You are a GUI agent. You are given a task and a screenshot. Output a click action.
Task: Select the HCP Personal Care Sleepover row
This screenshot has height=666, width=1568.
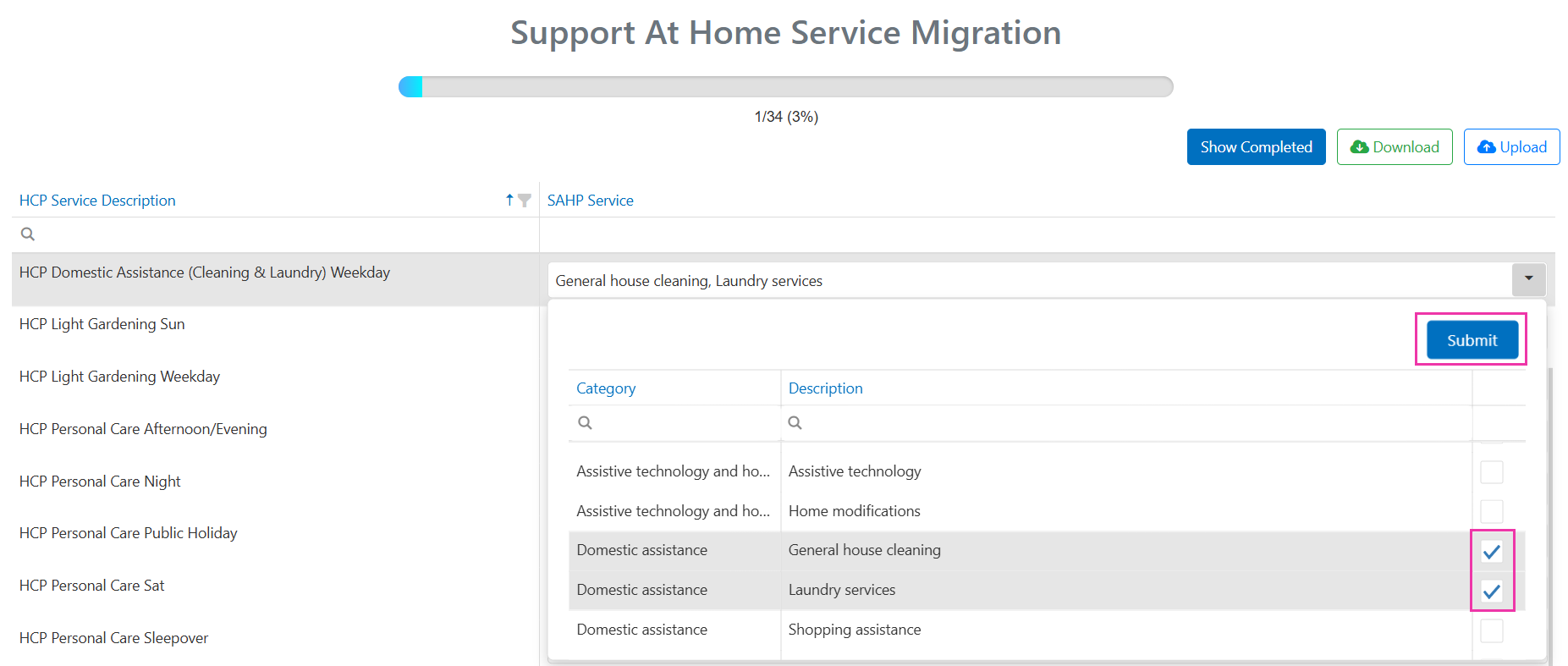[275, 638]
